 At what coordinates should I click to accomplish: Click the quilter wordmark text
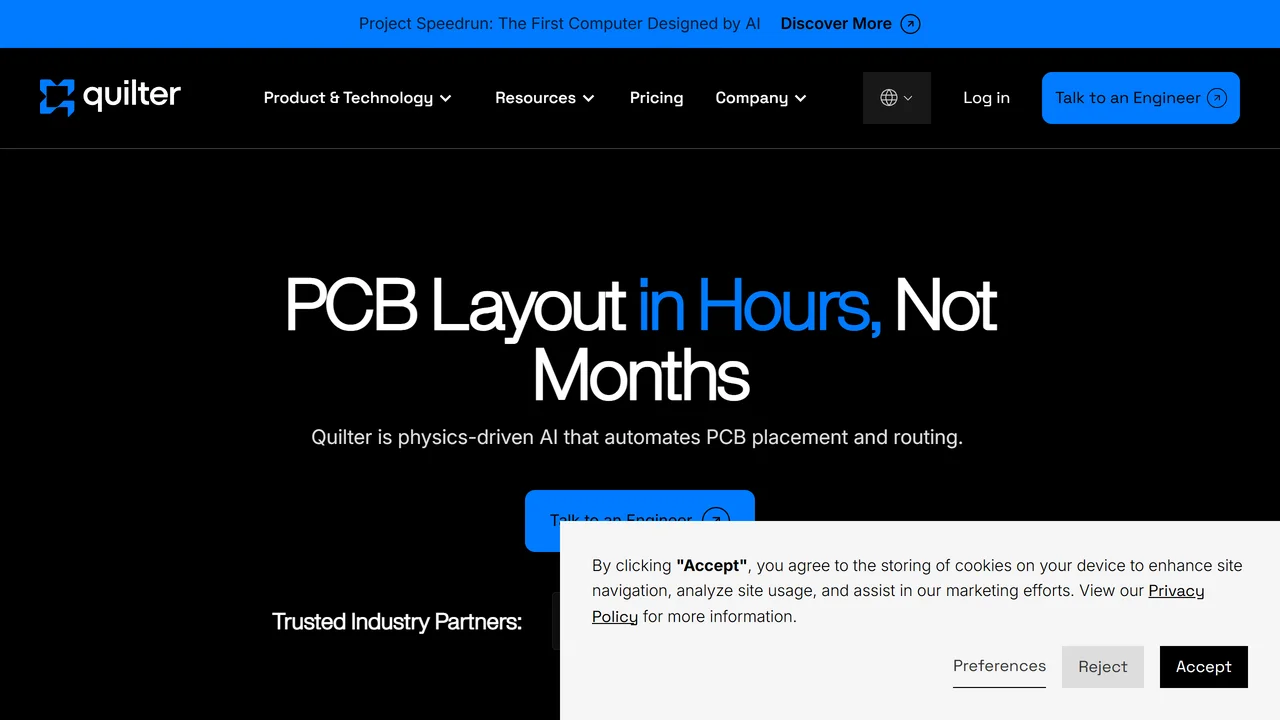[x=132, y=96]
